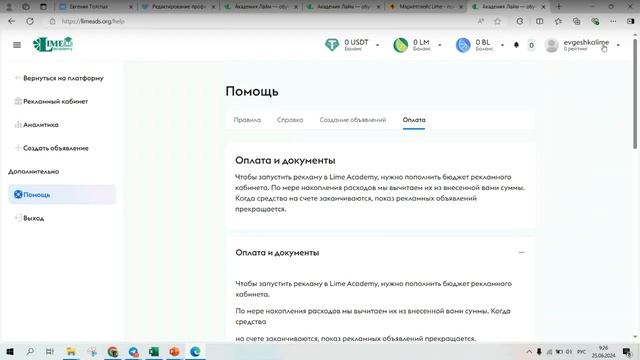Click the blue BL coin icon
Image resolution: width=640 pixels, height=360 pixels.
(x=463, y=45)
